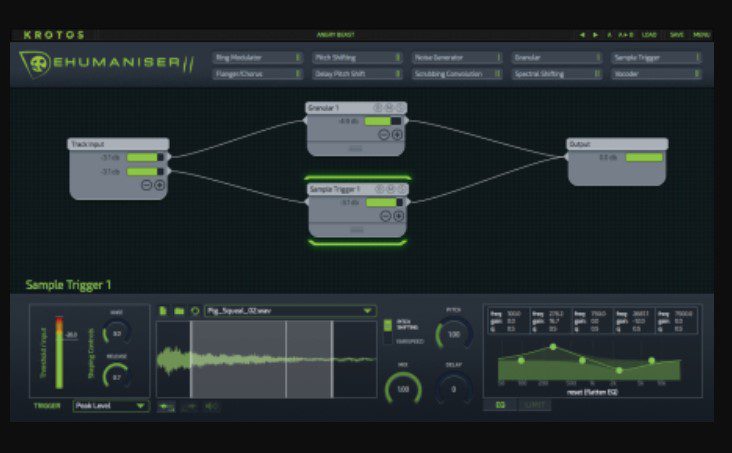732x453 pixels.
Task: Add a Sample Trigger module from the module bar
Action: [x=656, y=57]
